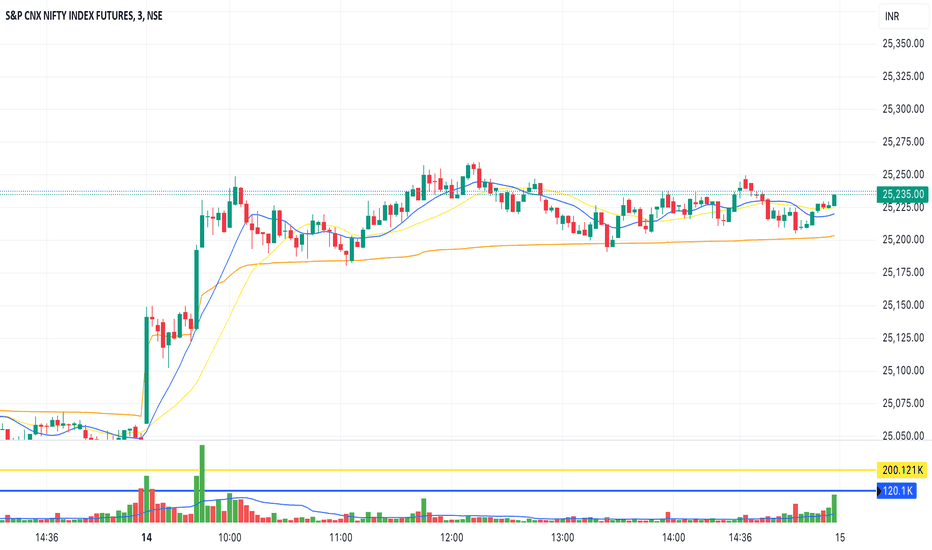This screenshot has height=550, width=932.
Task: Click the current price label 25,235.00
Action: [902, 194]
